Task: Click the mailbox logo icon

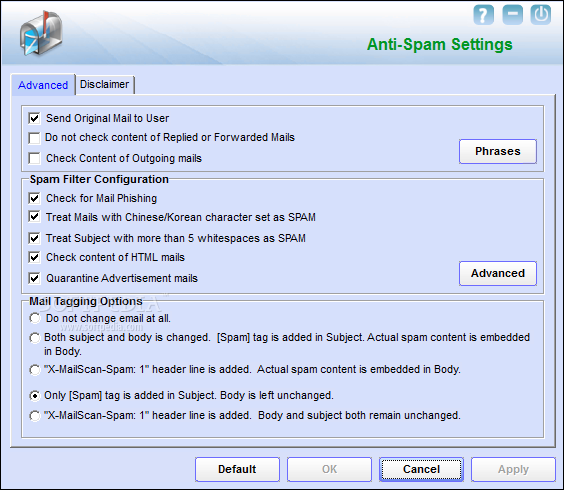Action: 41,33
